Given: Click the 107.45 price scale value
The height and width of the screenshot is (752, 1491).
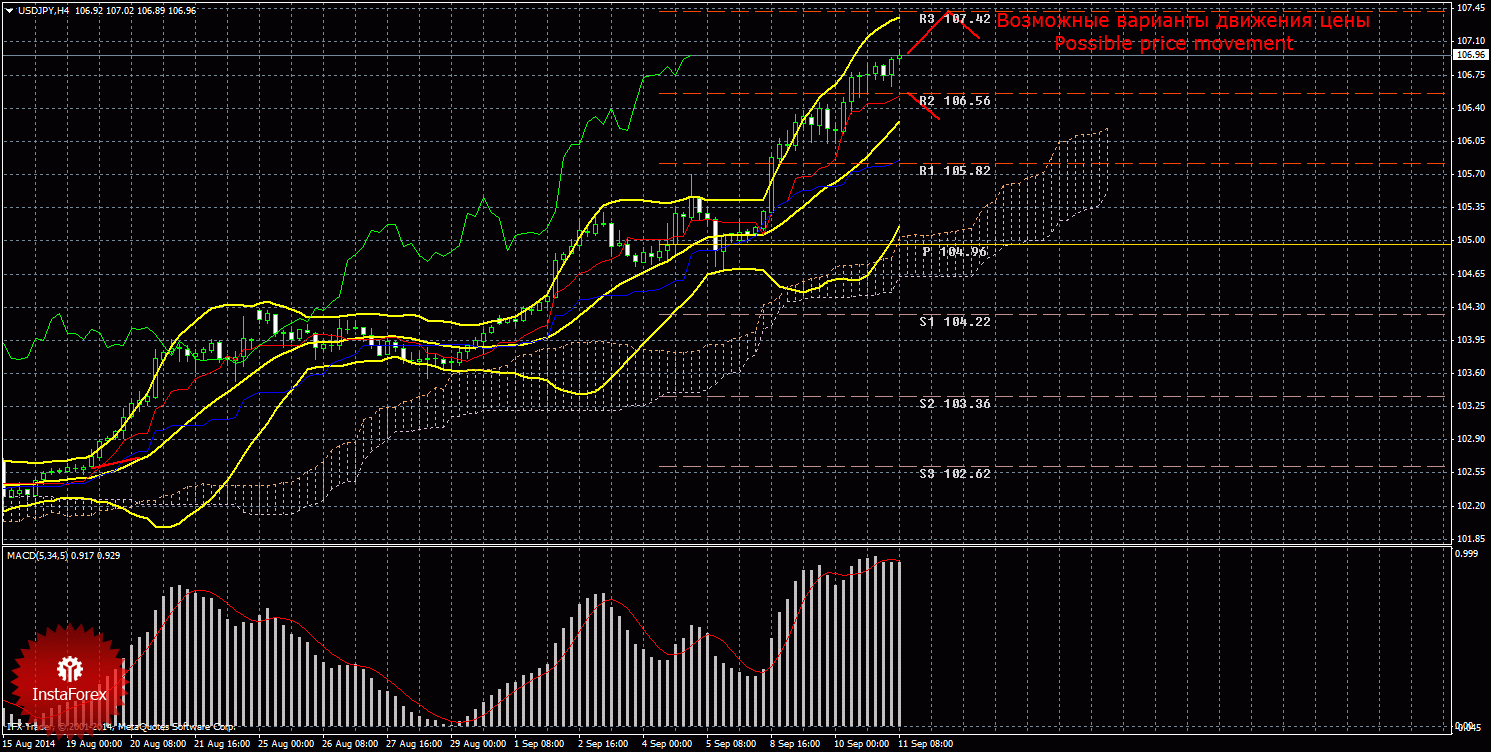Looking at the screenshot, I should point(1471,8).
